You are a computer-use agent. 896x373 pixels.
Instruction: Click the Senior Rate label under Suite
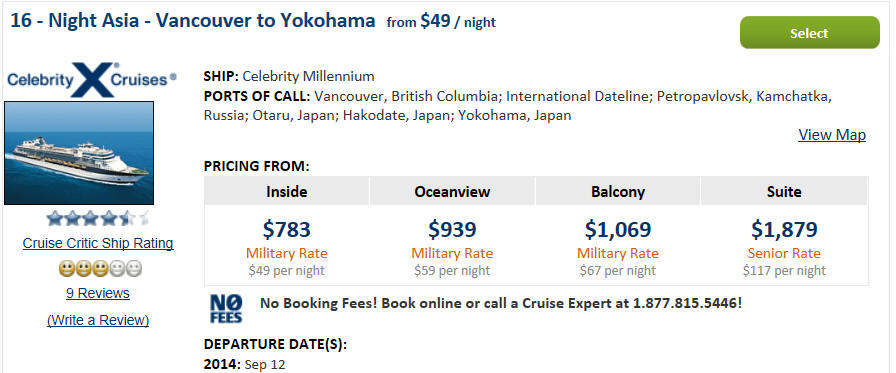point(784,253)
